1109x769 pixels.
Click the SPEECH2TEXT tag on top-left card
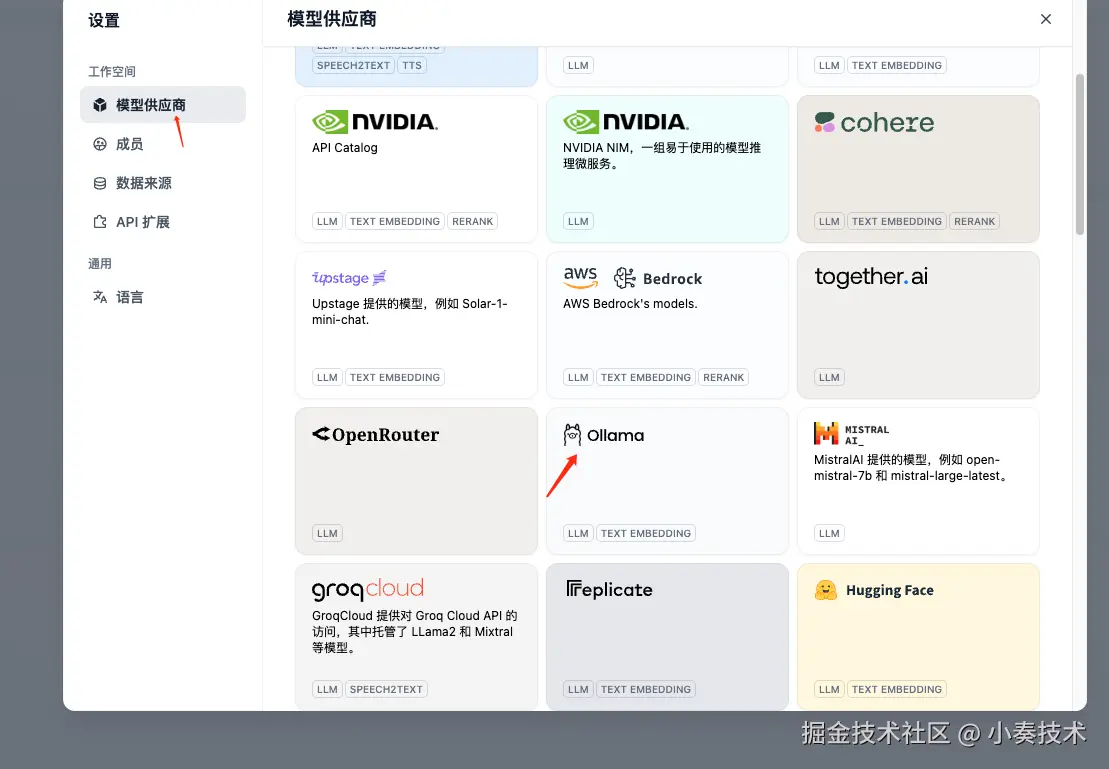click(x=354, y=66)
